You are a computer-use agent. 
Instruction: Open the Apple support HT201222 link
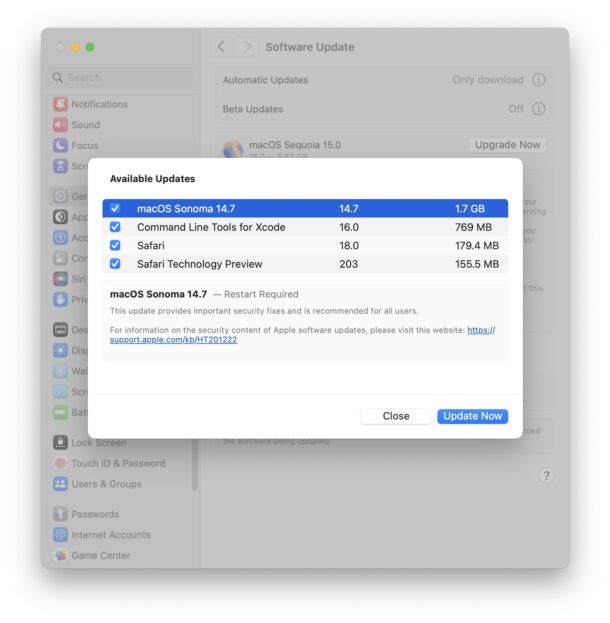173,340
